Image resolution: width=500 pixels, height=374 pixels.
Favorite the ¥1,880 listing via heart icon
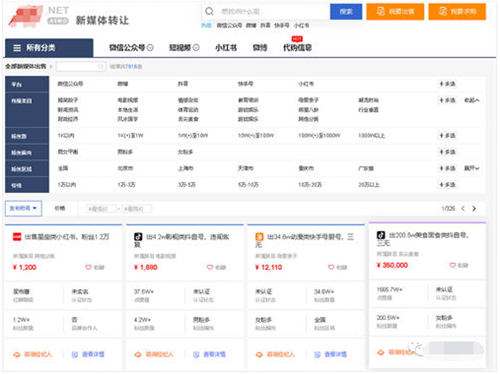pyautogui.click(x=210, y=267)
